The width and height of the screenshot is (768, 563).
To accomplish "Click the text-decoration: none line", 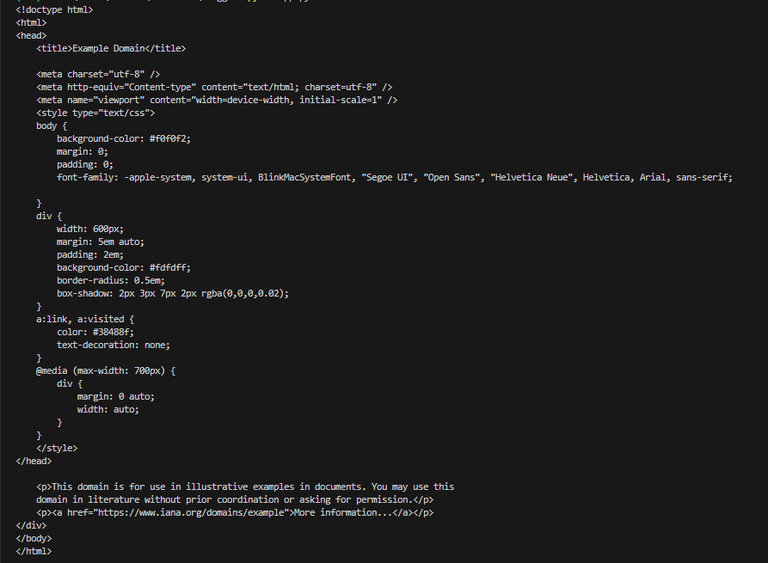I will coord(113,345).
